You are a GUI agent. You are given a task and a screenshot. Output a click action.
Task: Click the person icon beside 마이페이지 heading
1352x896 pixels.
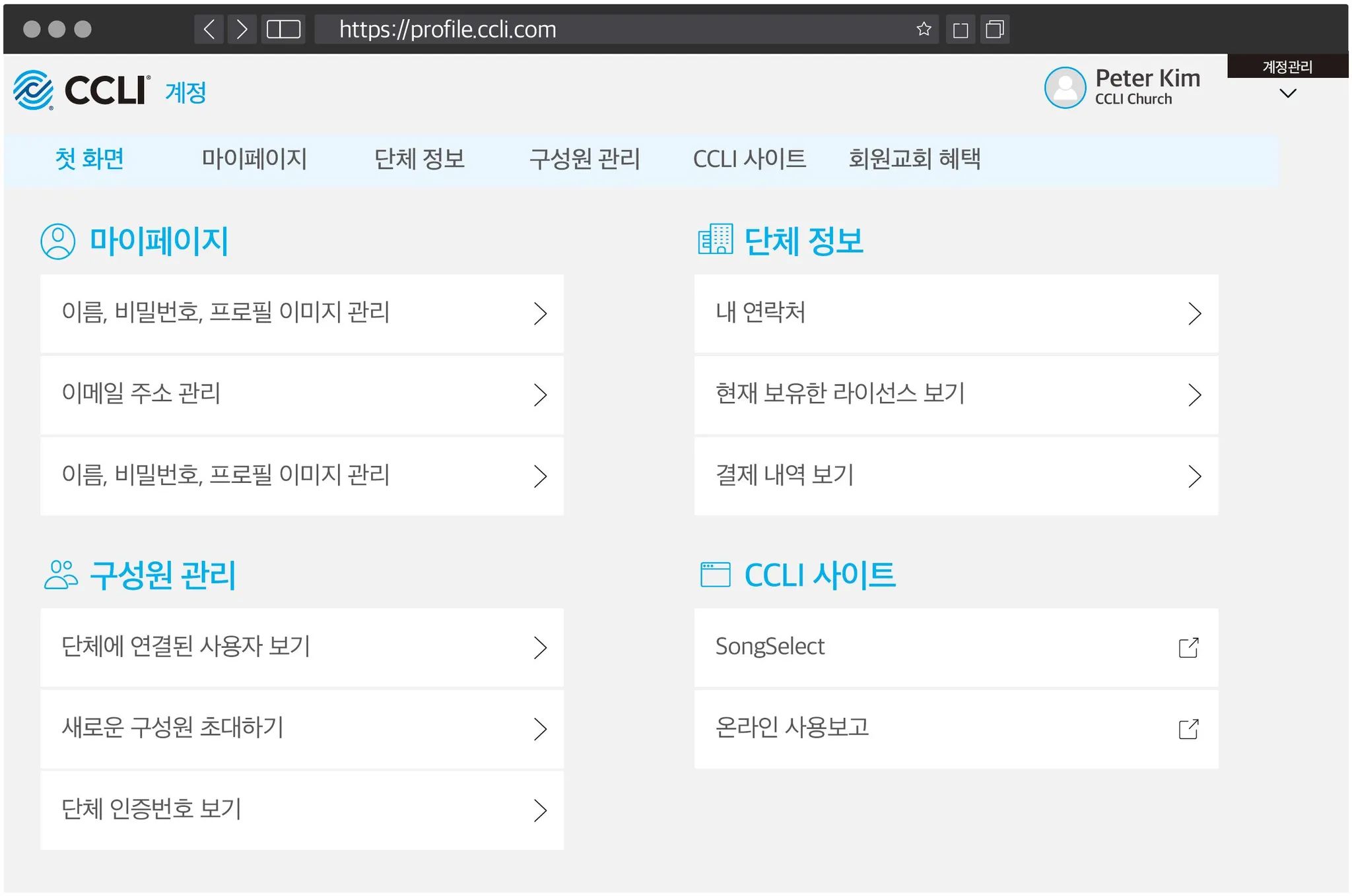click(57, 240)
